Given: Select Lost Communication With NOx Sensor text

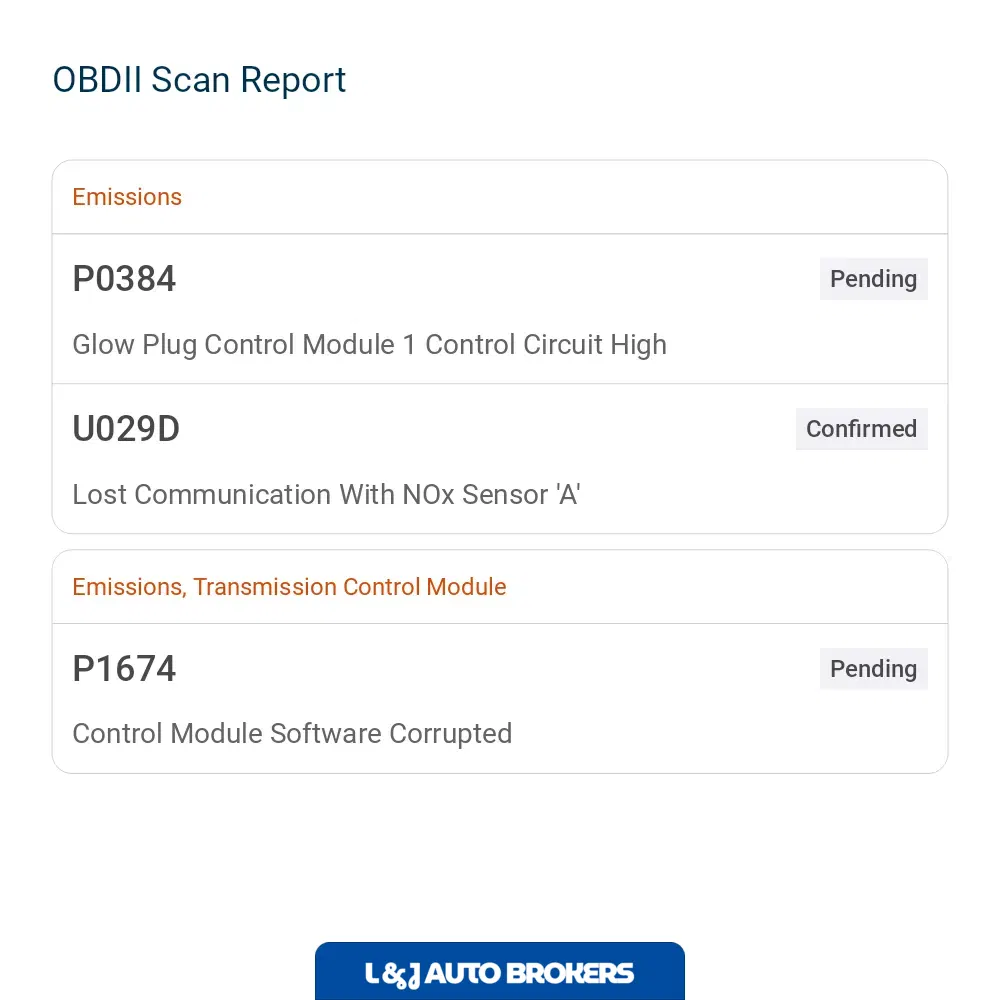Looking at the screenshot, I should click(326, 495).
